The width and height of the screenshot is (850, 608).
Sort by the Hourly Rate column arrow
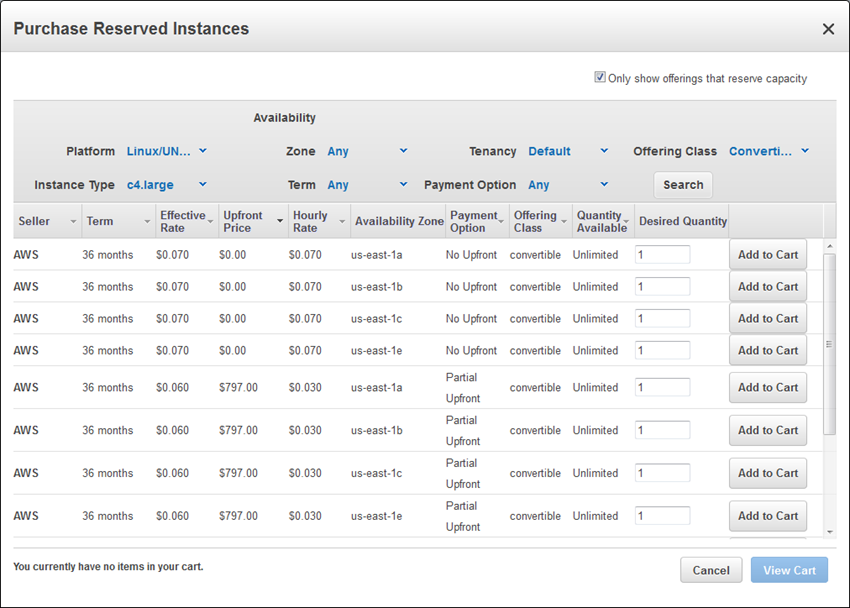[x=342, y=222]
